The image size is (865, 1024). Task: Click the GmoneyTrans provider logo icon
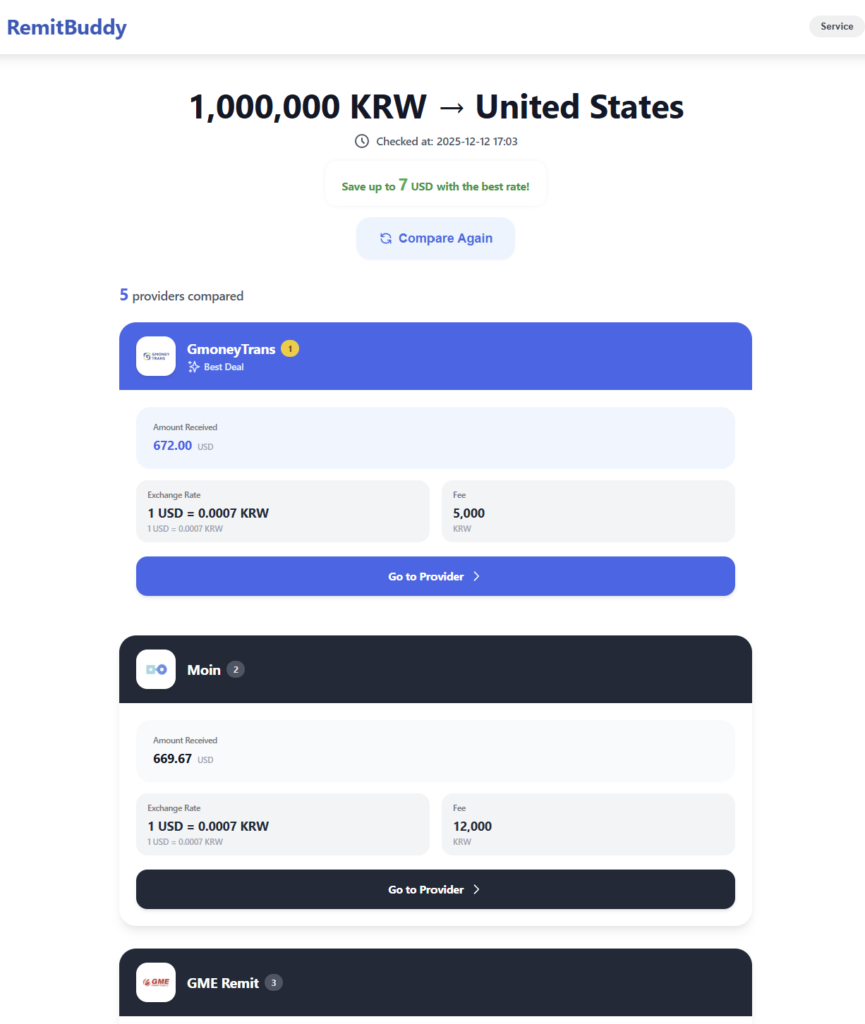click(156, 356)
